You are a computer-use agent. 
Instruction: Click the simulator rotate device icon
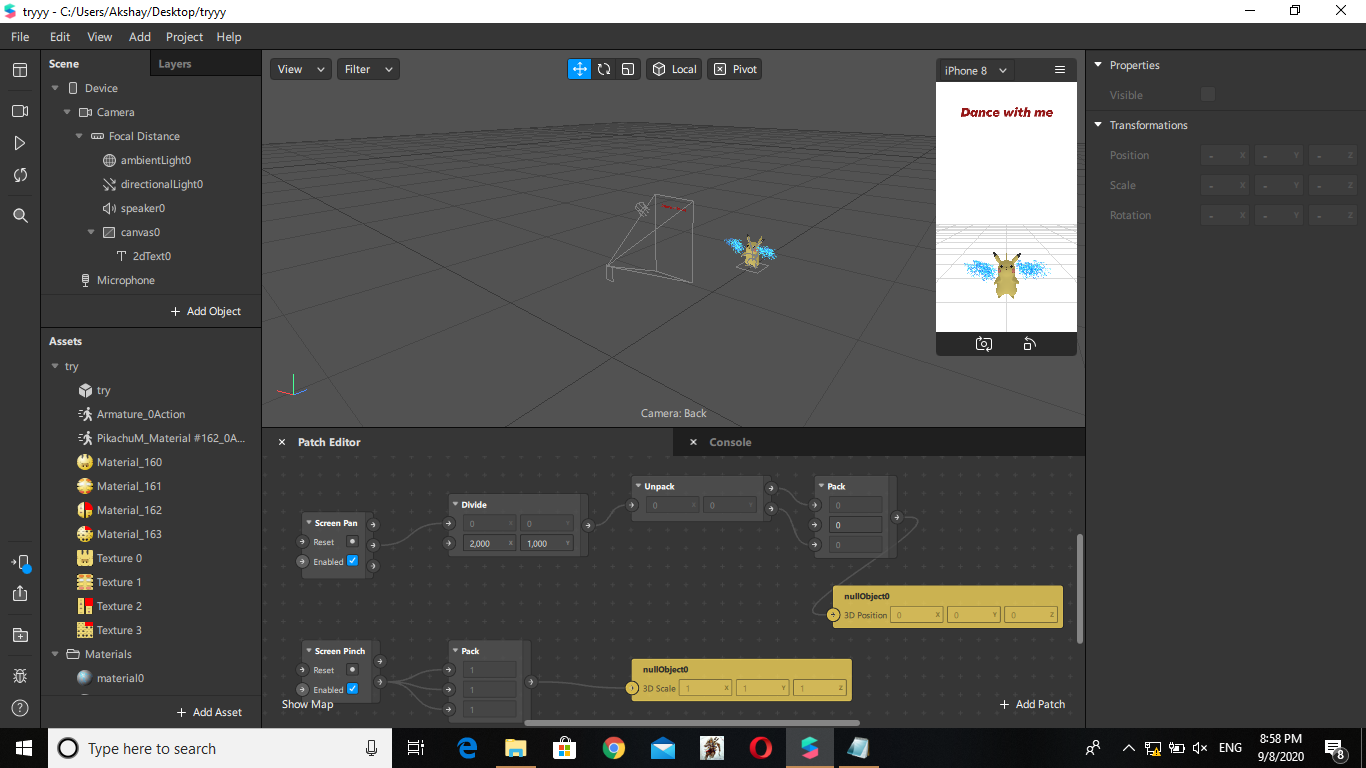coord(1029,344)
